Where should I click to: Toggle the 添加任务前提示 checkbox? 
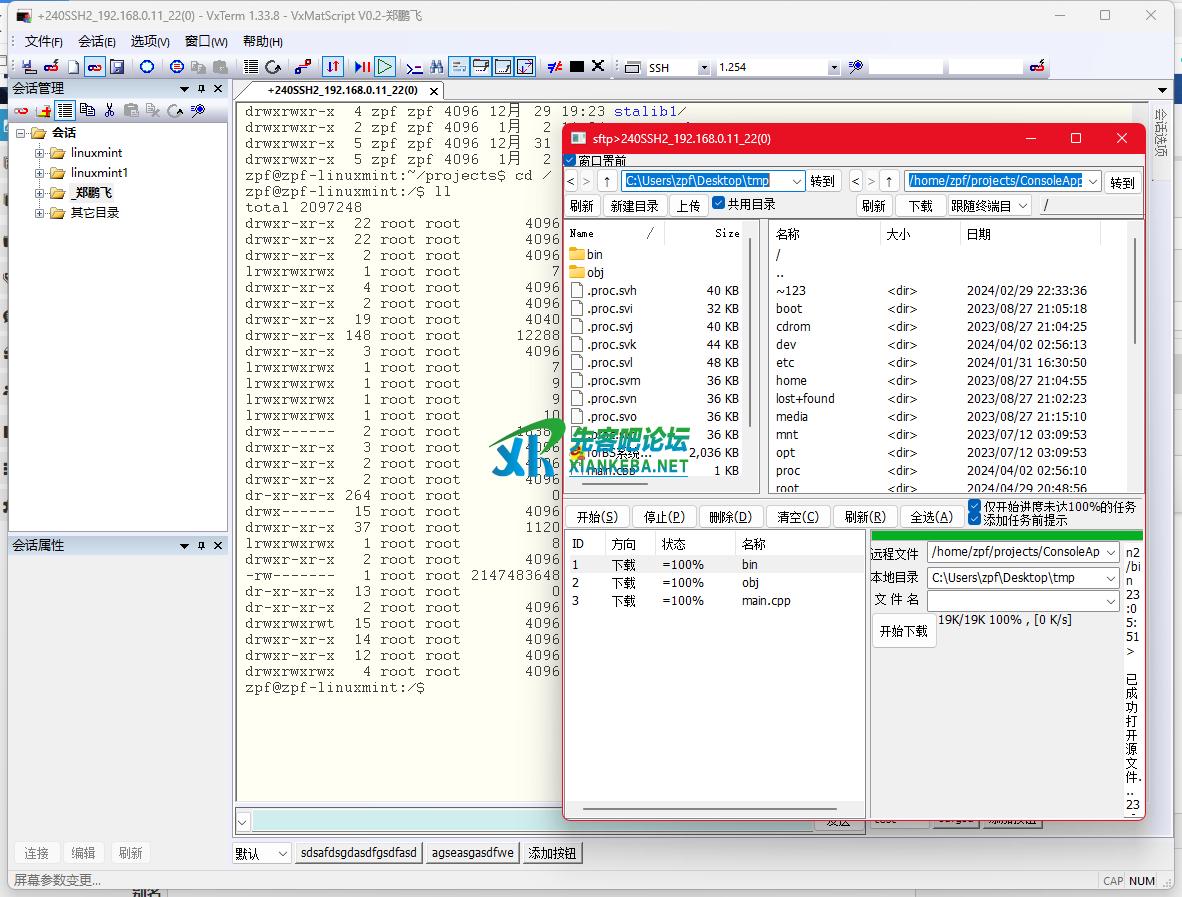975,520
